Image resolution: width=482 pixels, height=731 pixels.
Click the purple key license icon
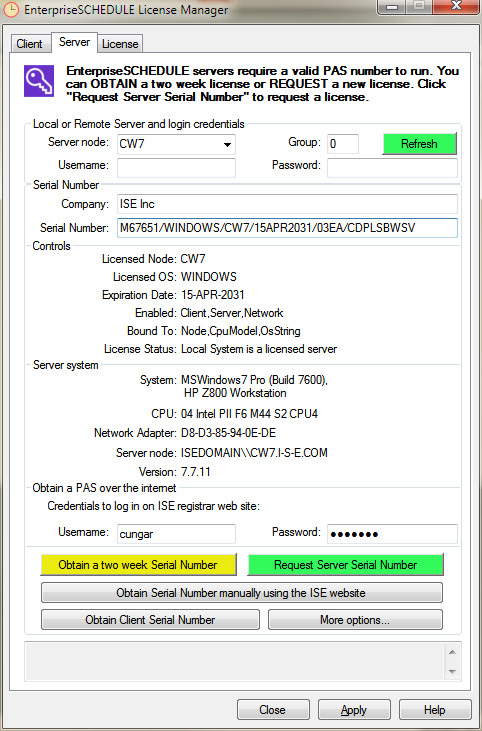[x=39, y=81]
